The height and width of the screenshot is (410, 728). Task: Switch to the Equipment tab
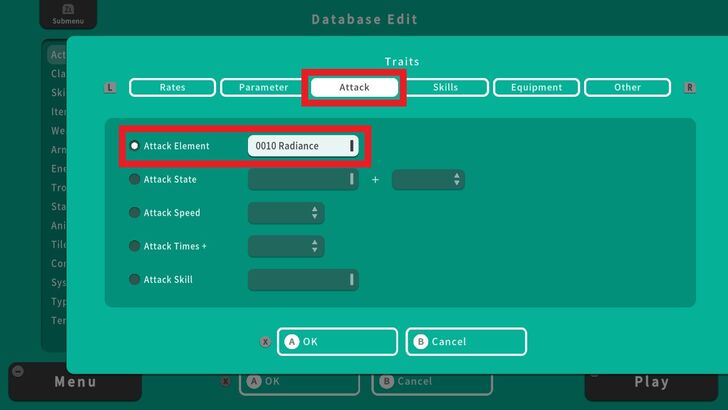536,88
